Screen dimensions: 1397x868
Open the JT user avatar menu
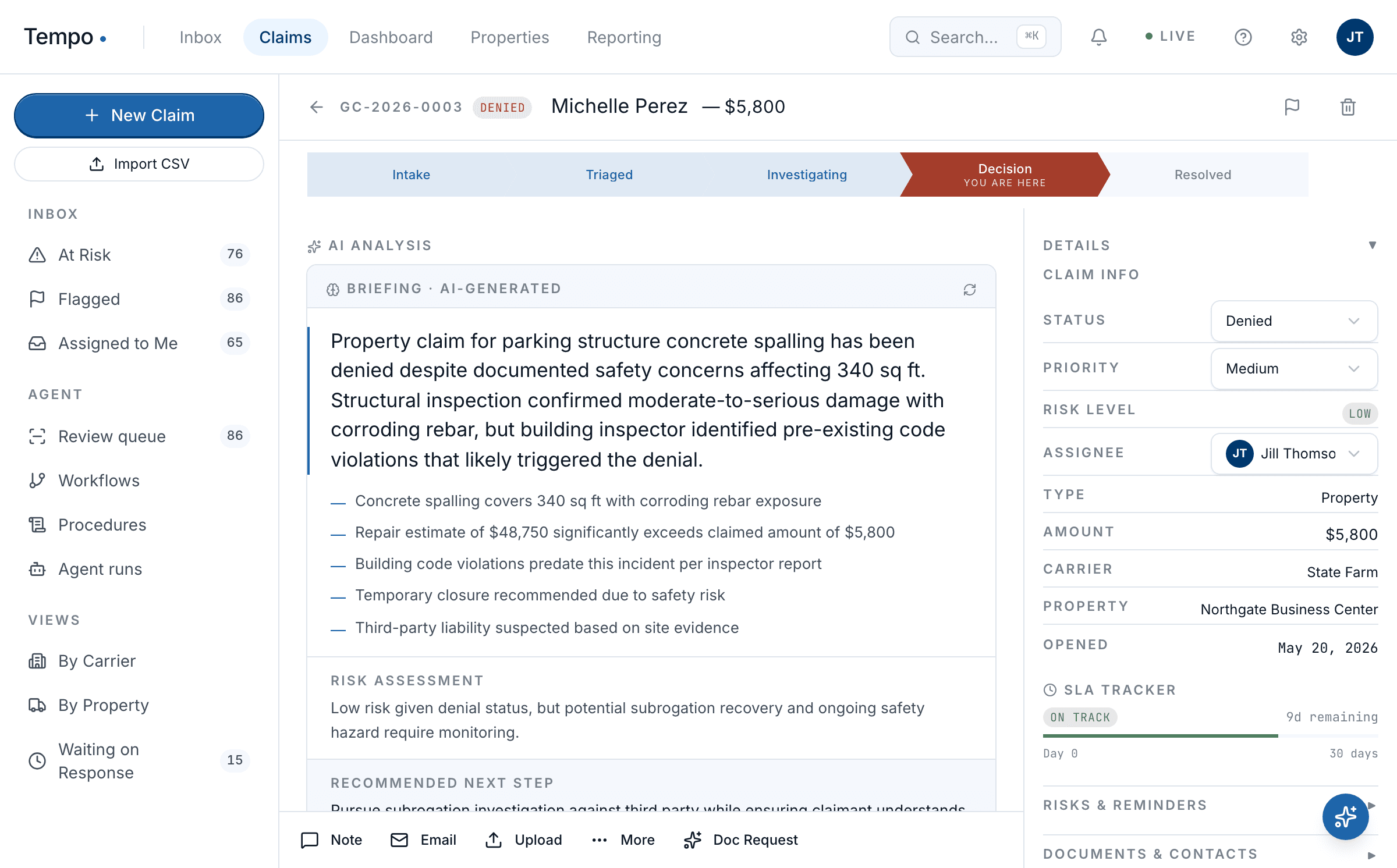pos(1355,37)
